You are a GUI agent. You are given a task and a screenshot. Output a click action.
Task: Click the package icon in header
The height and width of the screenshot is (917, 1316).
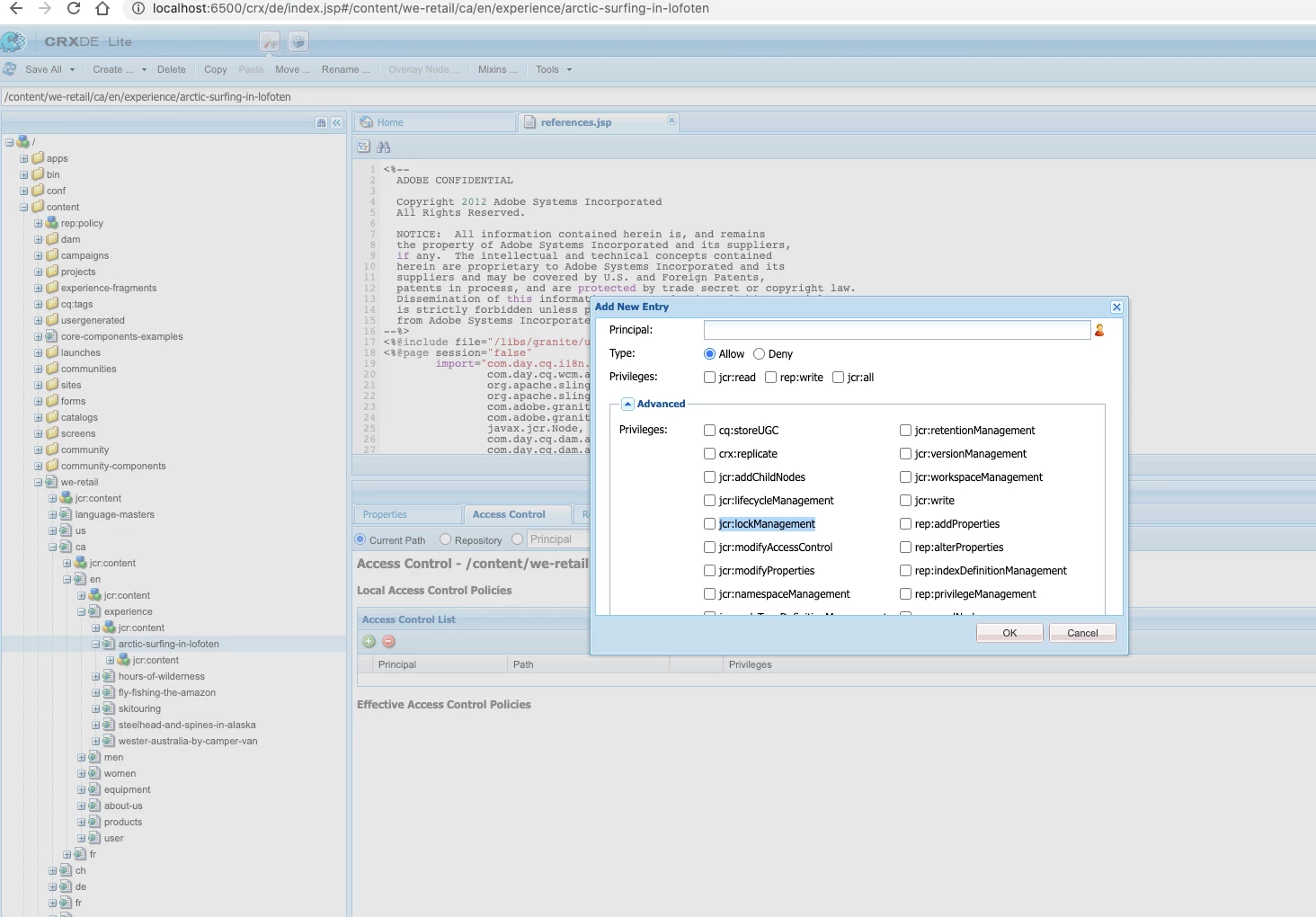[x=298, y=41]
